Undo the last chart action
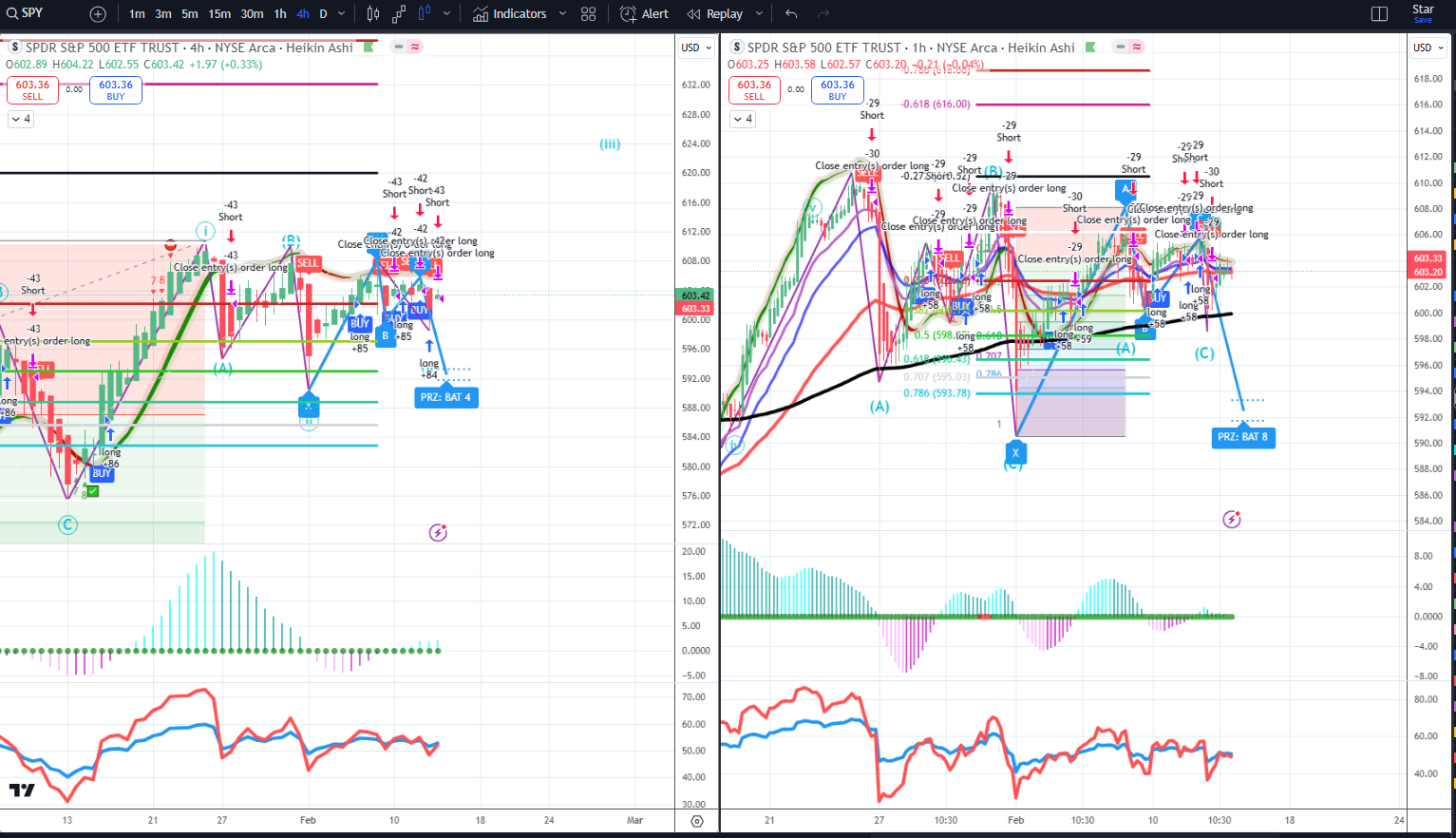The image size is (1456, 838). (x=791, y=14)
